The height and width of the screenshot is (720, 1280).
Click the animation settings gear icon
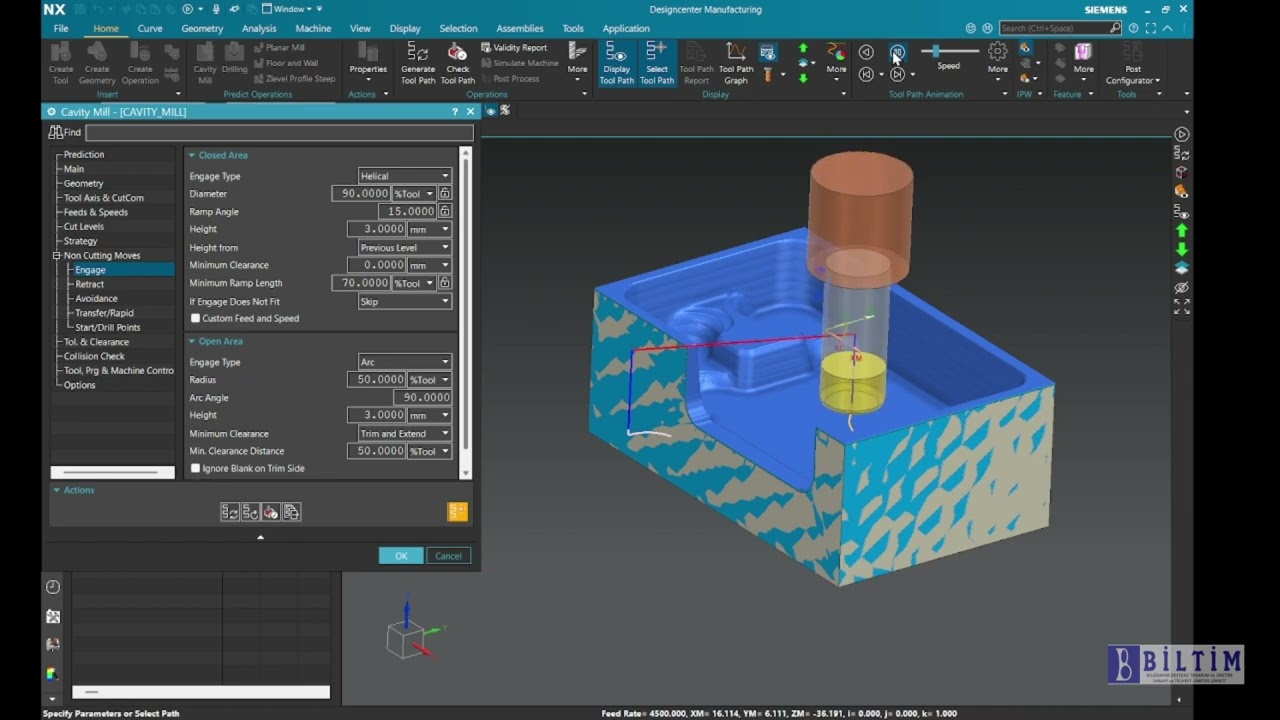tap(997, 51)
